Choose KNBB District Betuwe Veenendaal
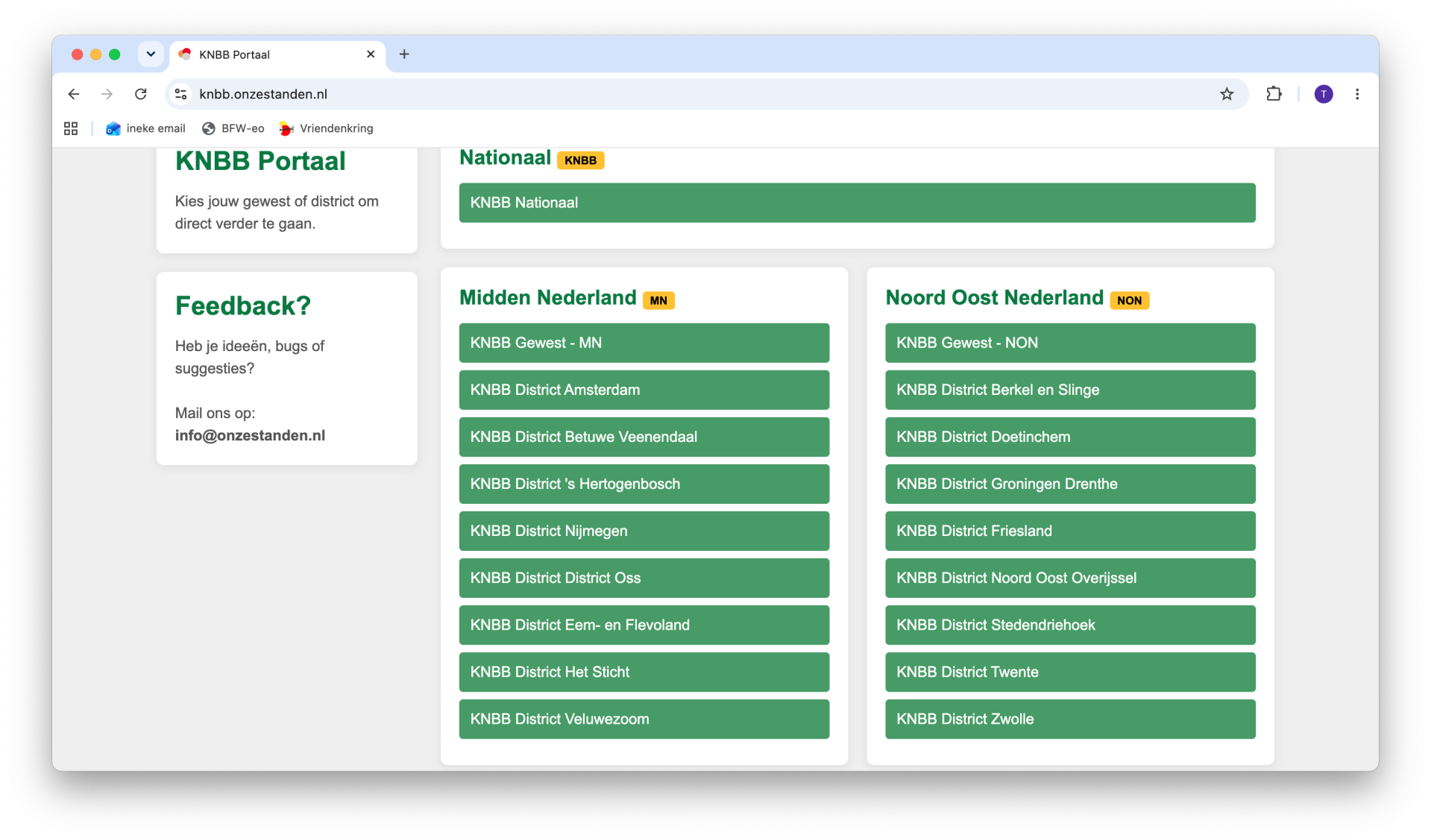The height and width of the screenshot is (840, 1431). (644, 437)
